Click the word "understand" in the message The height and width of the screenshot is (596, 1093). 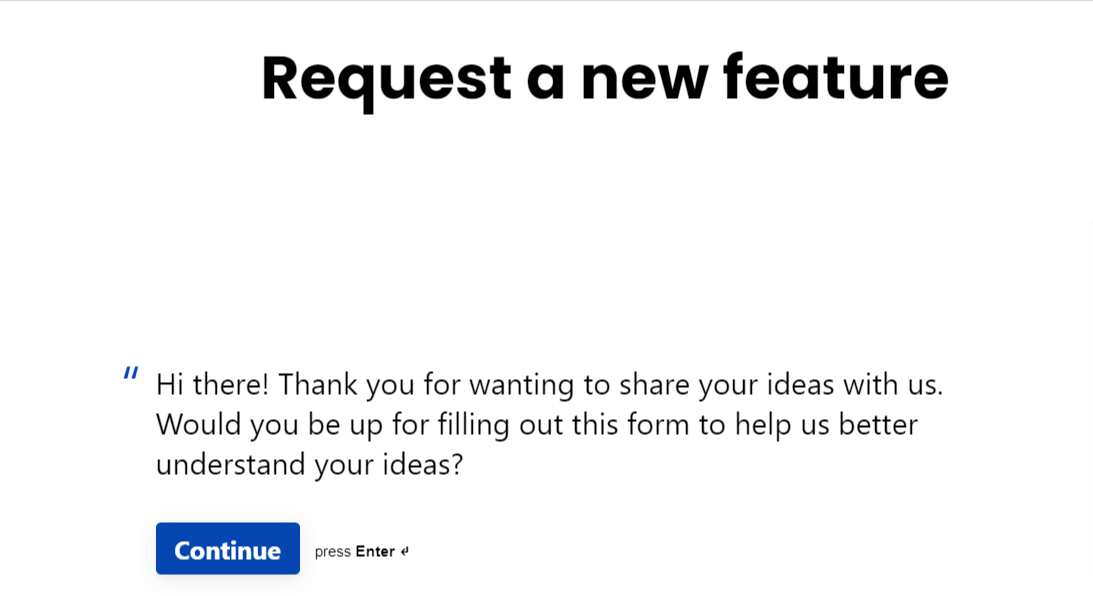click(230, 464)
